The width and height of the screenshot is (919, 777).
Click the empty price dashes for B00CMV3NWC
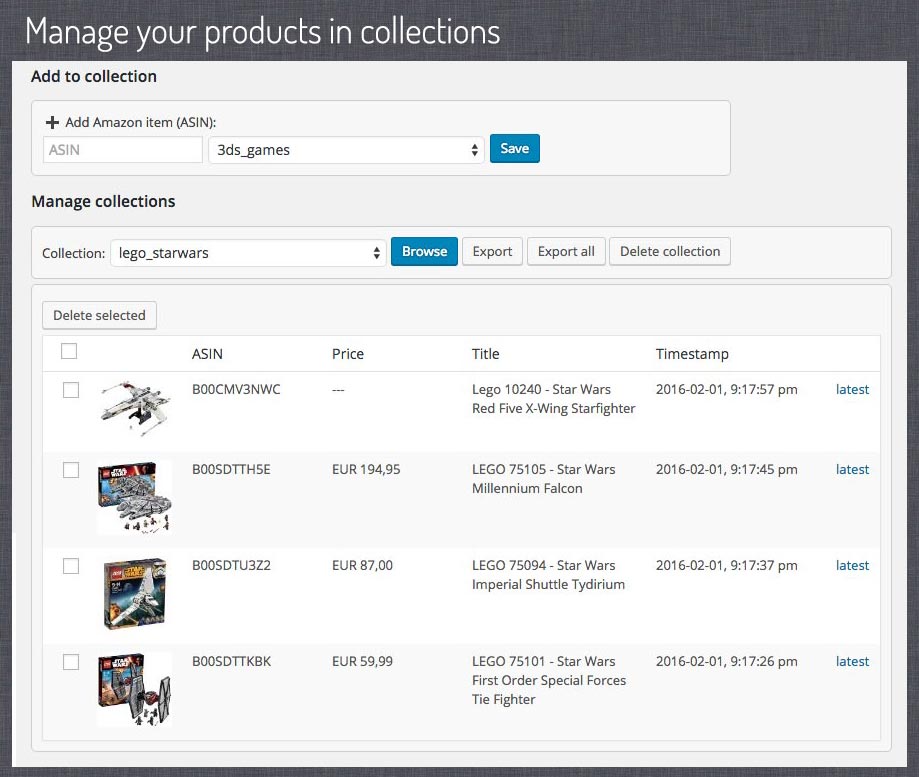point(338,390)
